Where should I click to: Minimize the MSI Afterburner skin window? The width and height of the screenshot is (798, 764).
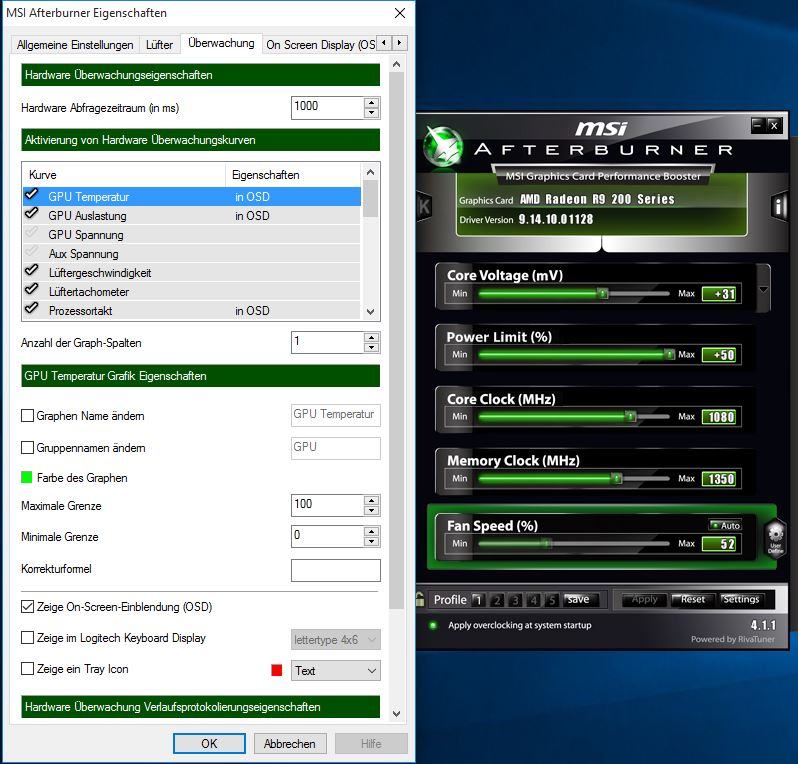pyautogui.click(x=757, y=125)
